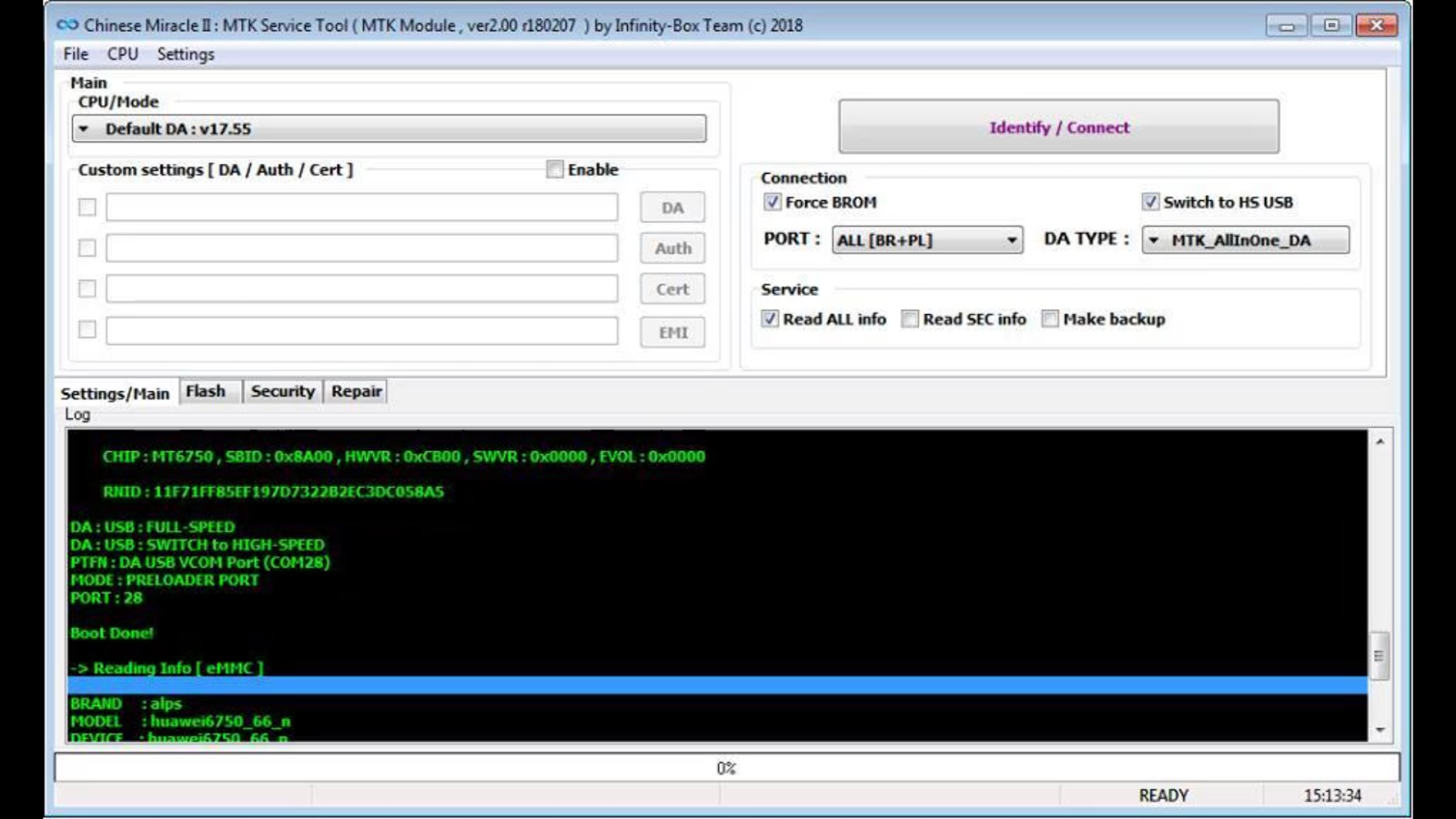Enable the Custom settings checkbox
The height and width of the screenshot is (819, 1456).
[x=553, y=169]
